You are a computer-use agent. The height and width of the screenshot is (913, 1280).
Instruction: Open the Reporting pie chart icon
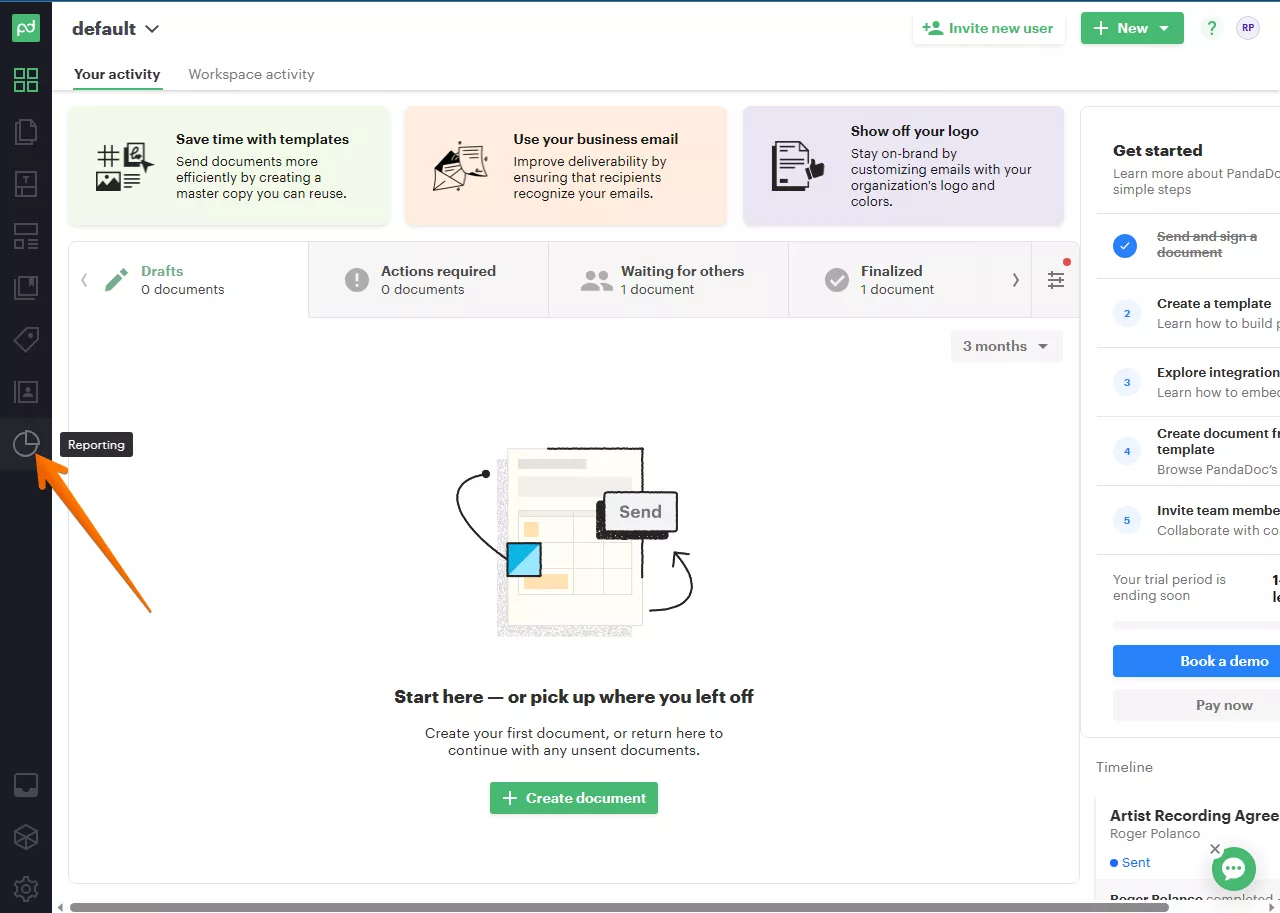(26, 444)
